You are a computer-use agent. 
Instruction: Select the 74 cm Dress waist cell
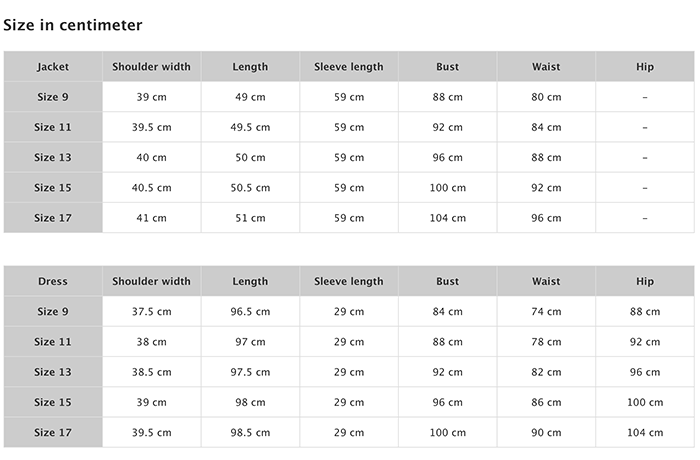tap(546, 312)
